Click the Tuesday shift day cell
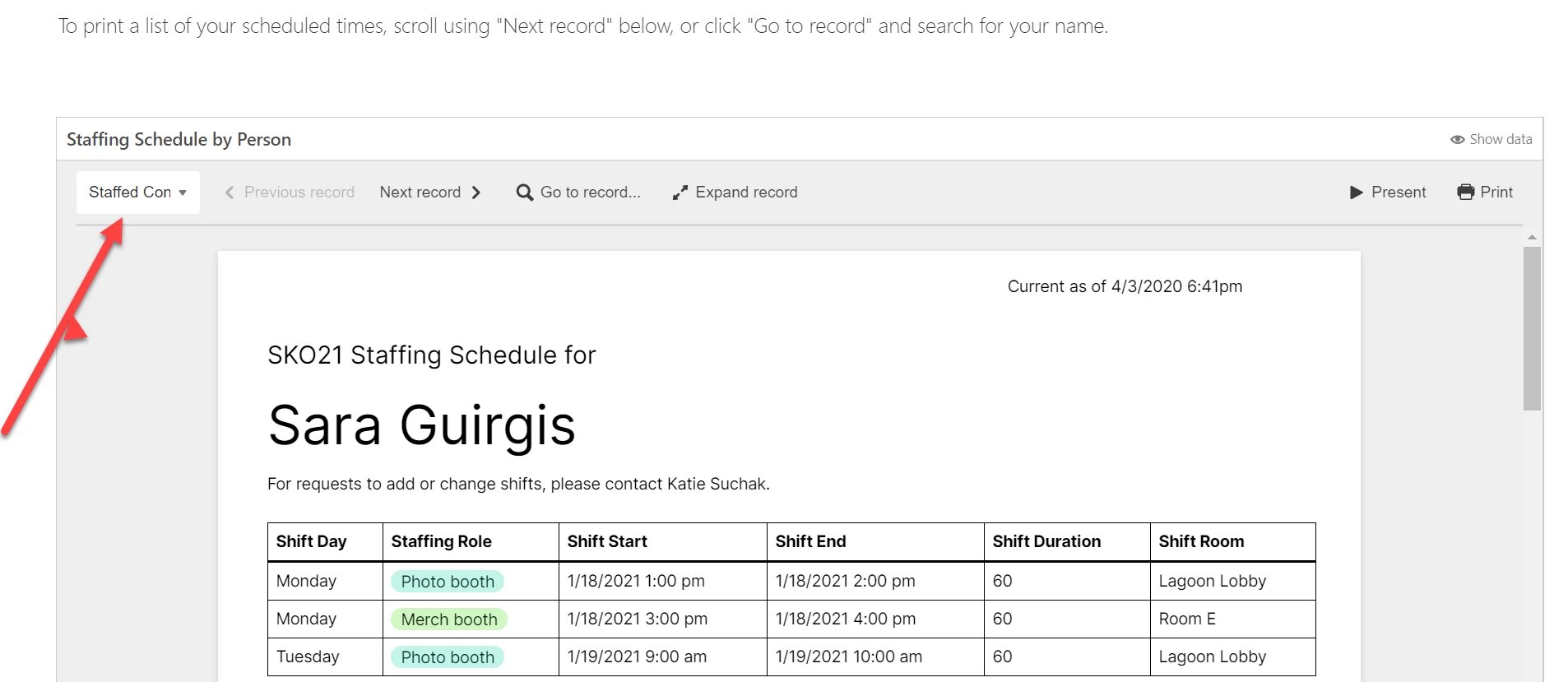The height and width of the screenshot is (682, 1568). (x=326, y=657)
